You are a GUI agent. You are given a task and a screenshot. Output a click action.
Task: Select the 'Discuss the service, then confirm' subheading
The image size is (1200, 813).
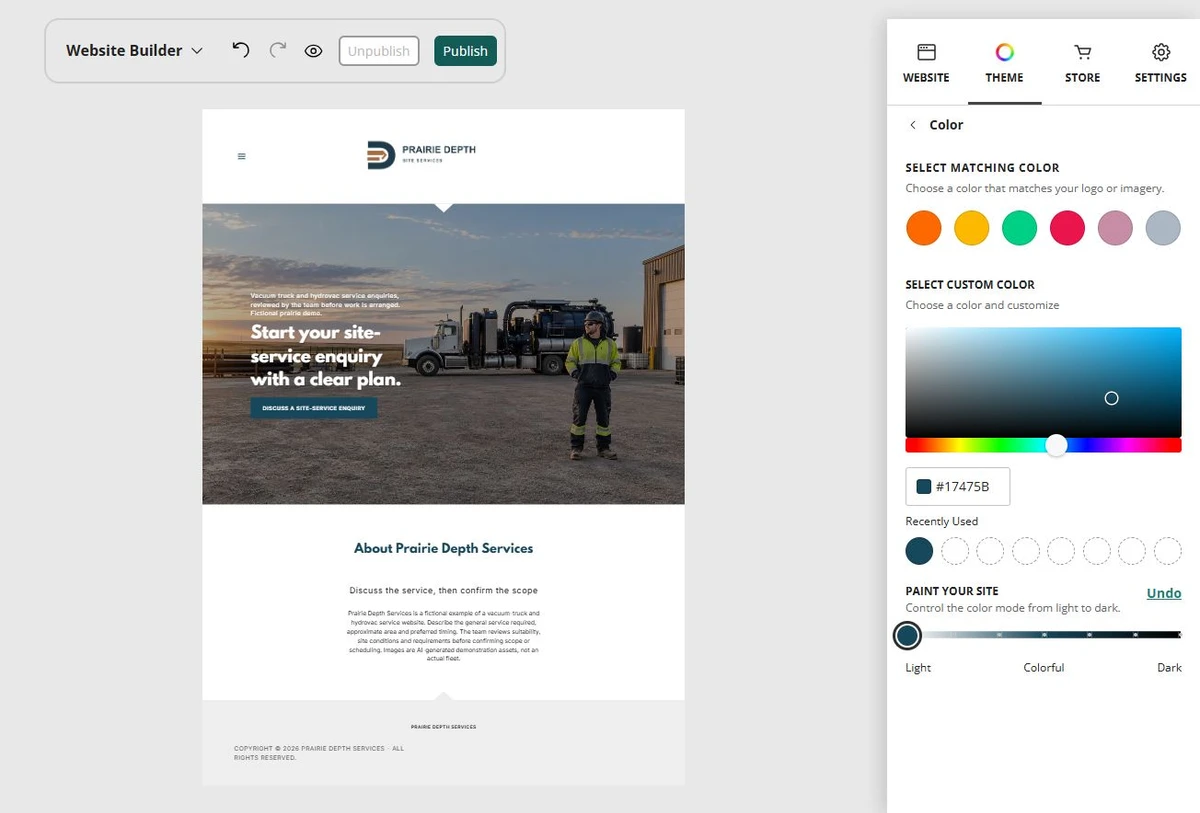443,590
